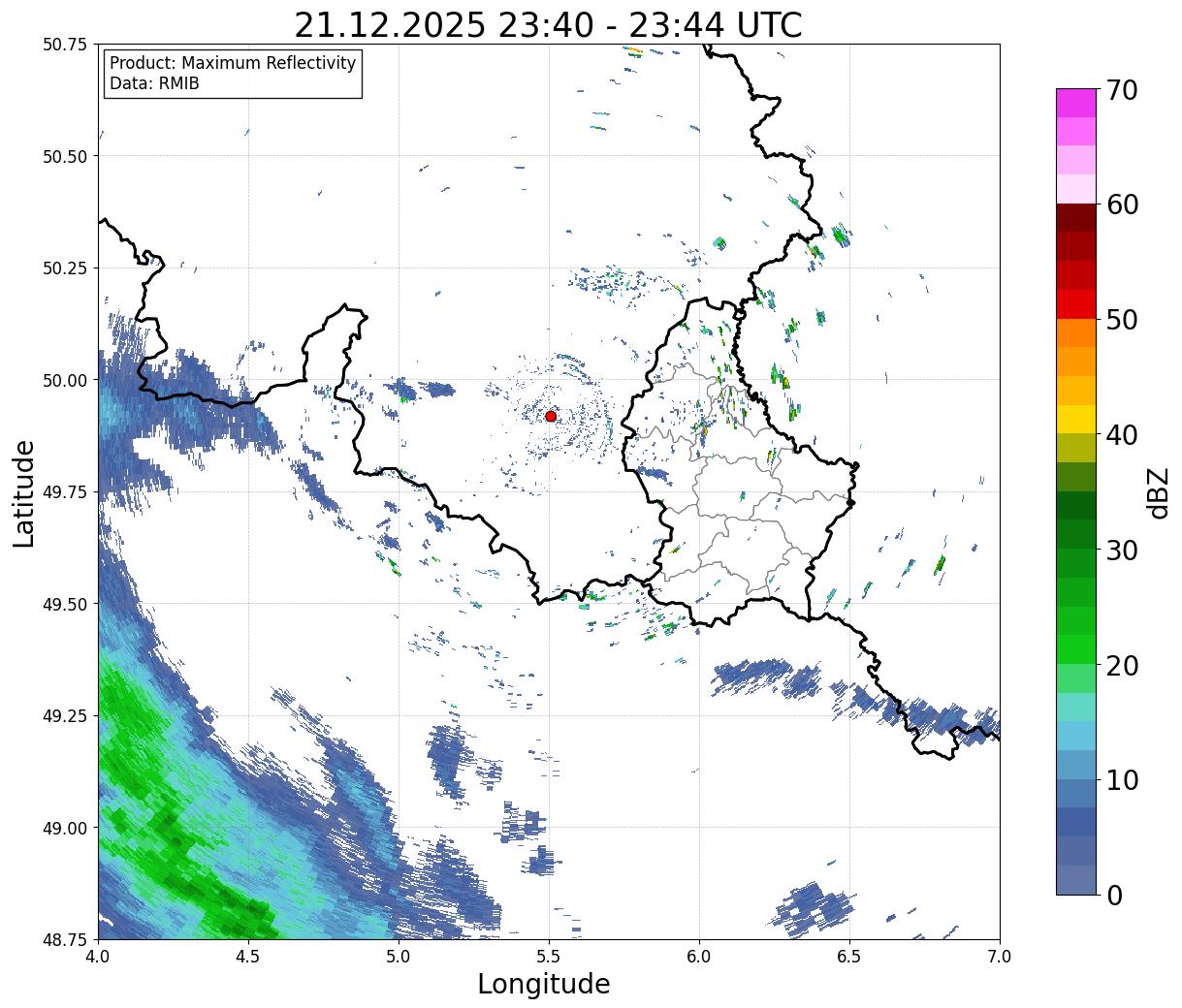Click the longitude 4.5 axis tick label
Screen dimensions: 1182x1008
[248, 957]
